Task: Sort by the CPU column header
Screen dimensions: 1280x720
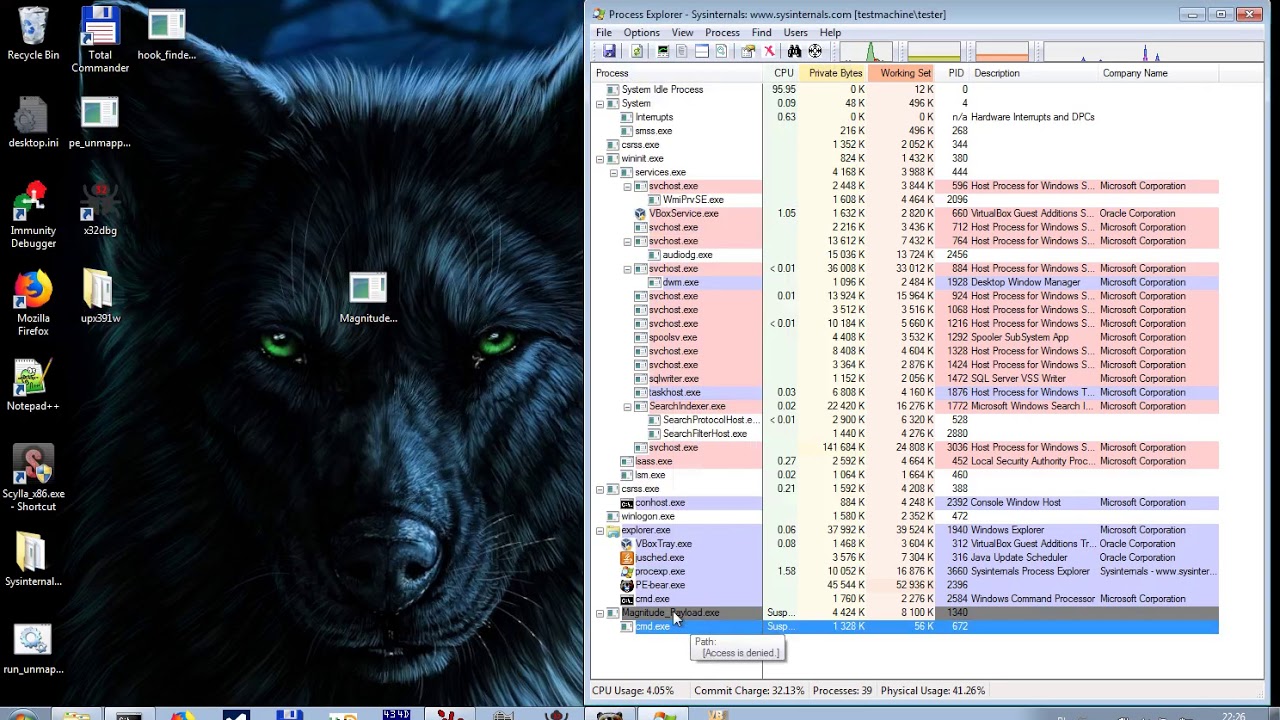Action: click(783, 73)
